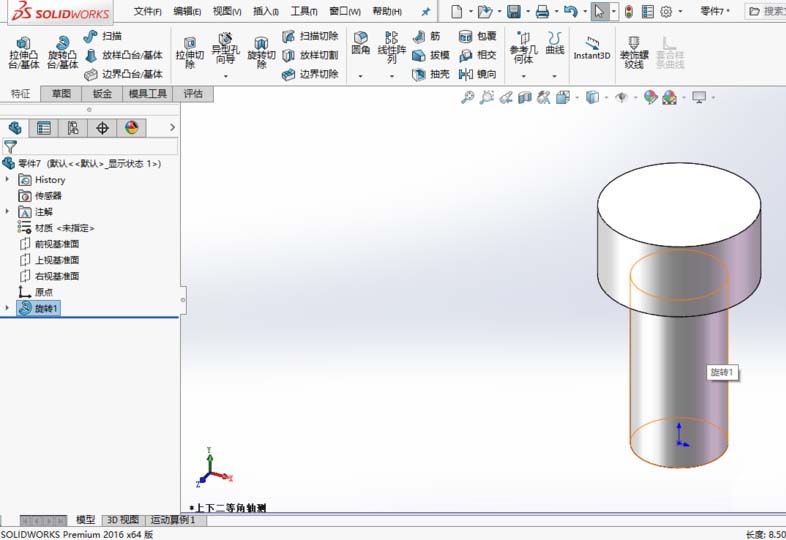Viewport: 786px width, 540px height.
Task: Click the edit appearance color ball icon
Action: [x=650, y=97]
